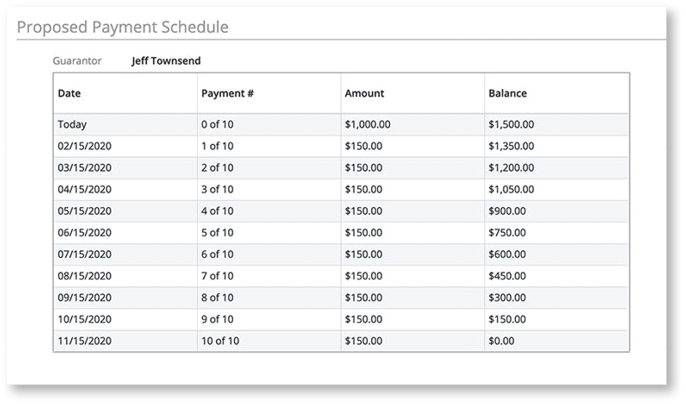The width and height of the screenshot is (686, 404).
Task: Click the $600.00 balance cell
Action: (507, 254)
